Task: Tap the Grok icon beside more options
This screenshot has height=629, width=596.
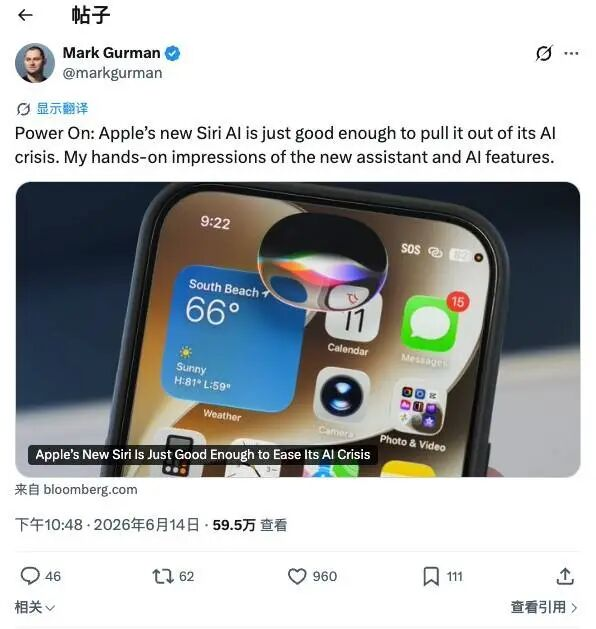Action: (544, 53)
